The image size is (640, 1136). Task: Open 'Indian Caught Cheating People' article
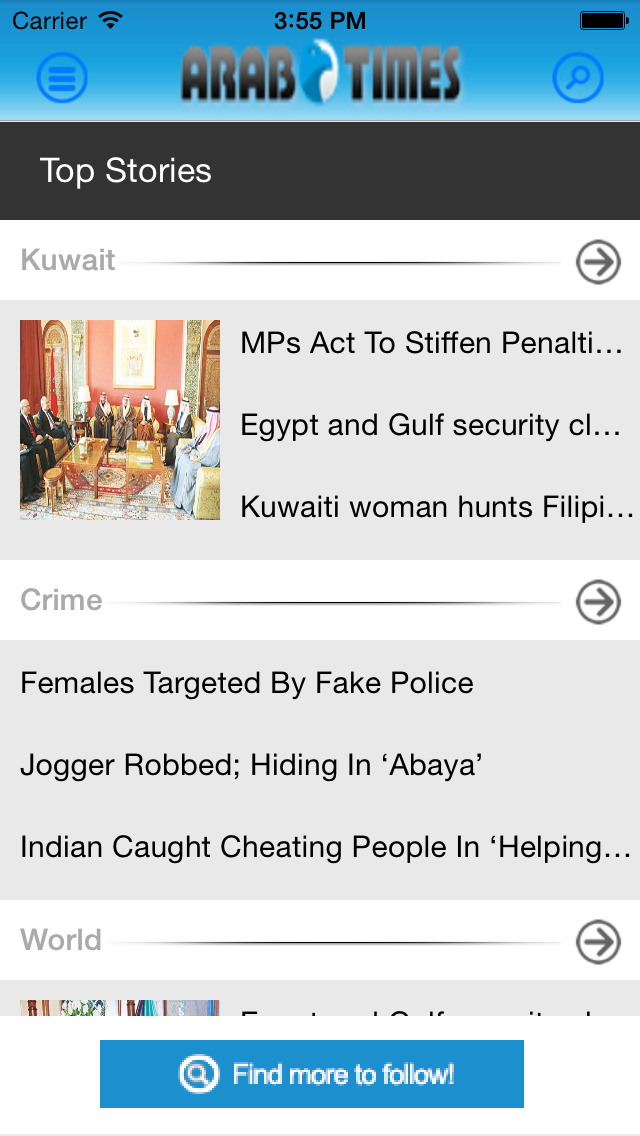pos(326,847)
